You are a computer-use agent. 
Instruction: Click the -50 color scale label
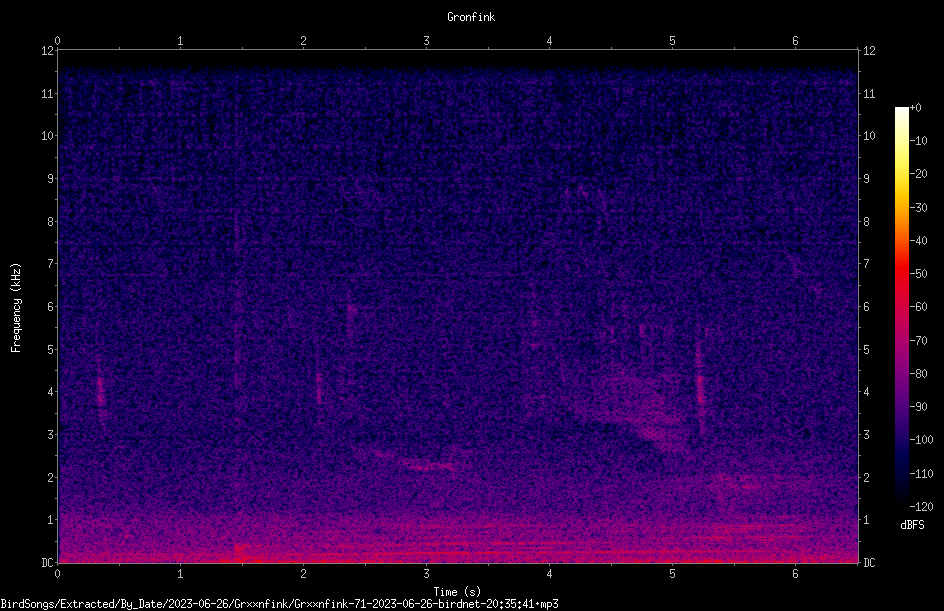click(x=919, y=274)
